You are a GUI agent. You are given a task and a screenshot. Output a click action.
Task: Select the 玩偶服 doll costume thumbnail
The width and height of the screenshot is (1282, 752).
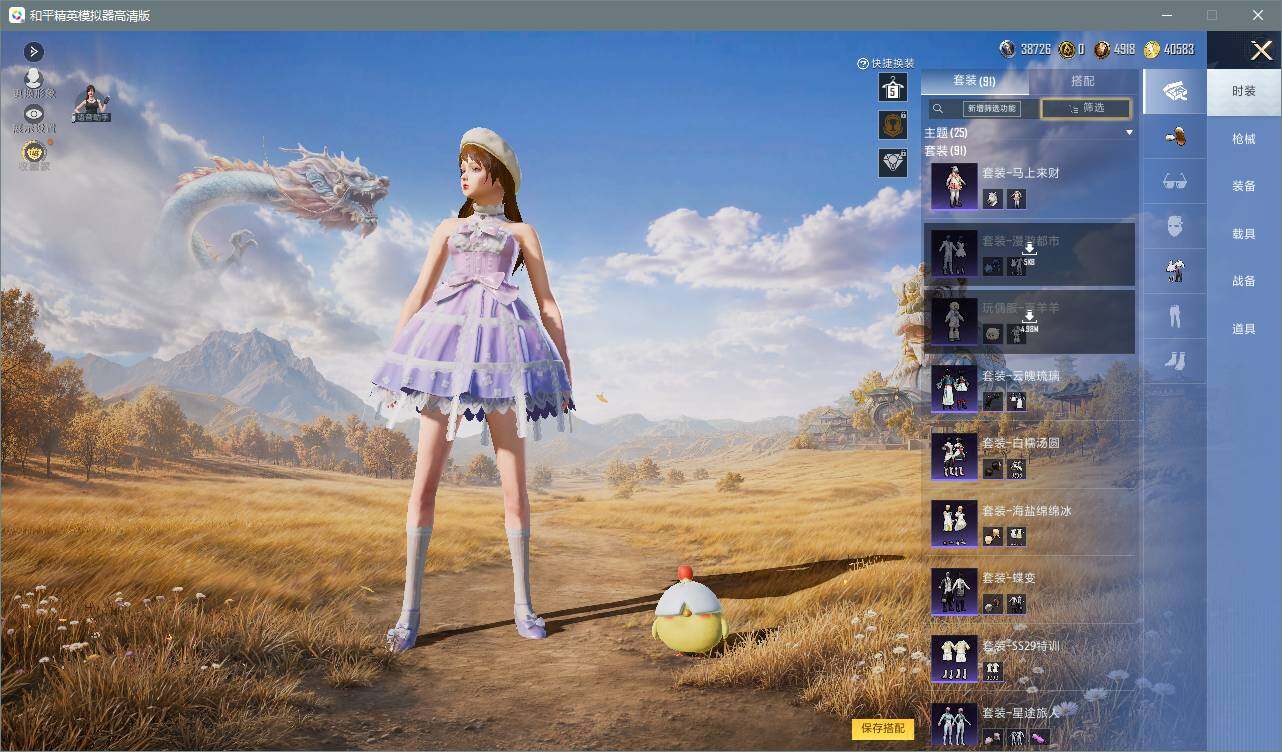954,321
